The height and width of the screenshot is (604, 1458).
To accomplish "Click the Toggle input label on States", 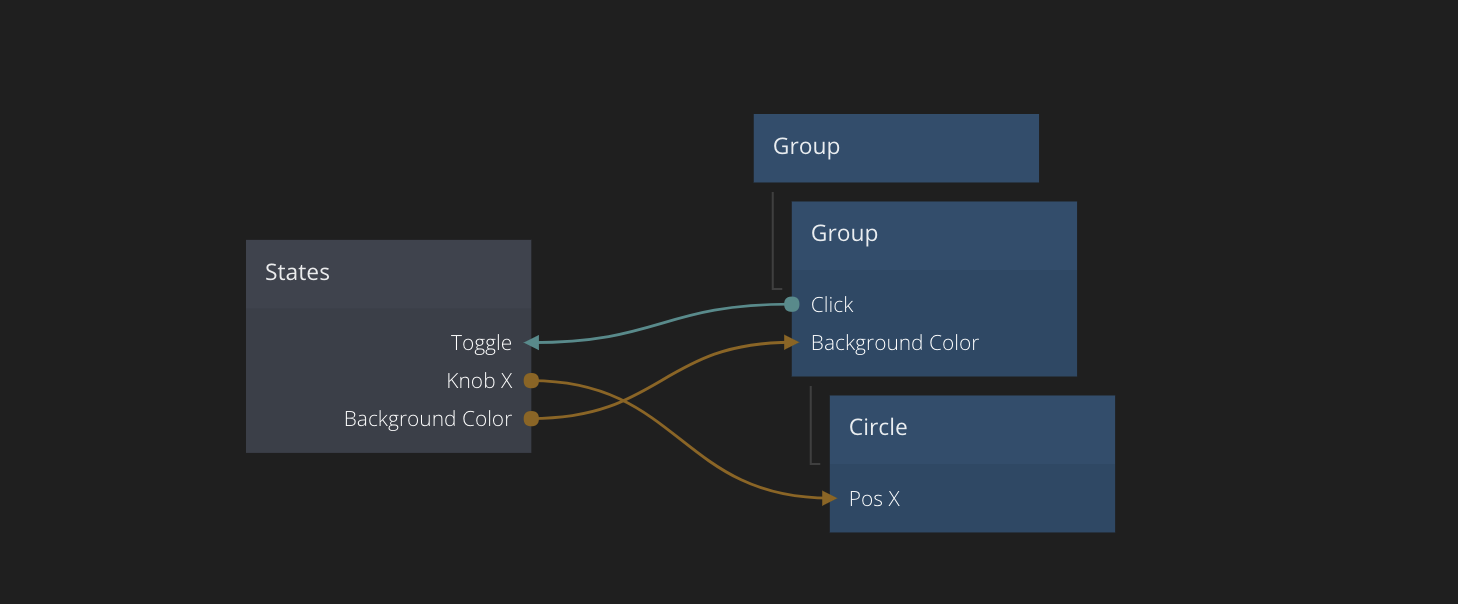I will click(x=481, y=343).
